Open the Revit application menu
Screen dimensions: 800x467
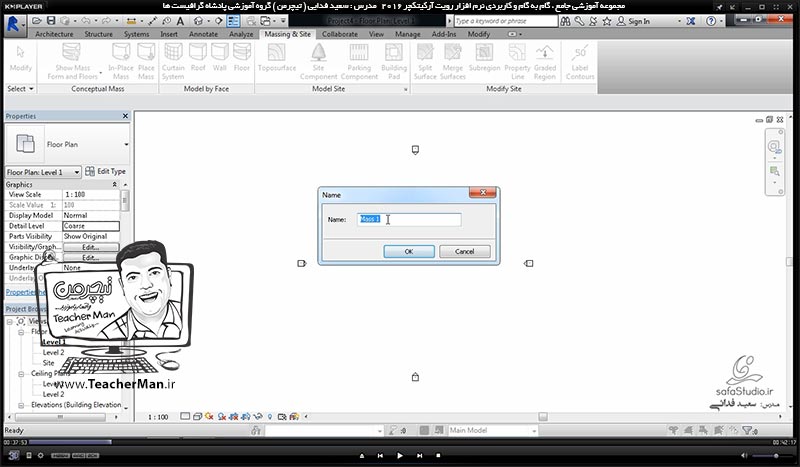coord(14,24)
